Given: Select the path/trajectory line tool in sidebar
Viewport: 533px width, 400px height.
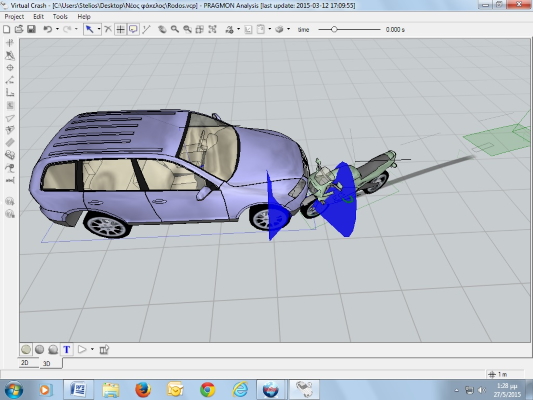Looking at the screenshot, I should (10, 80).
